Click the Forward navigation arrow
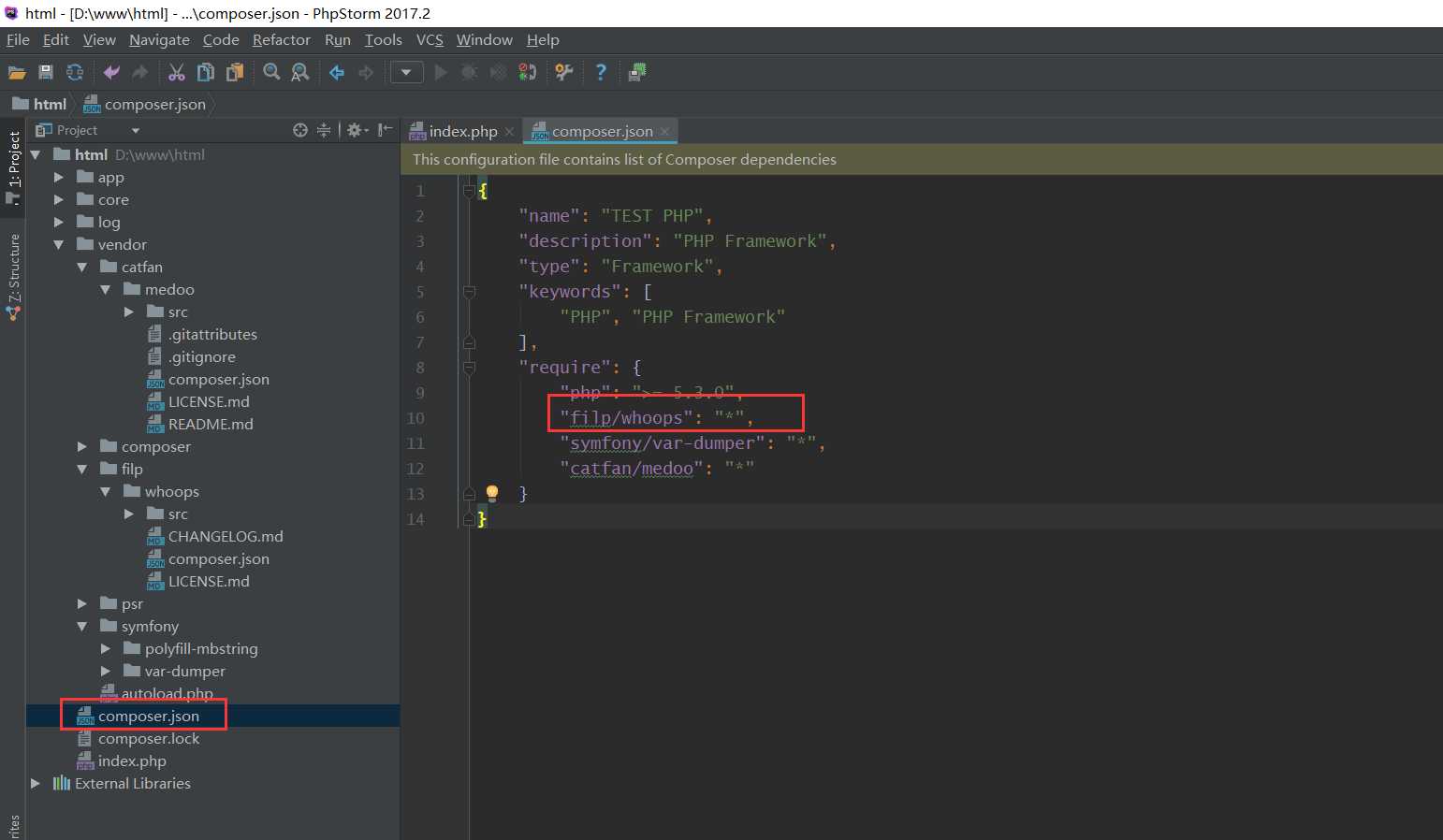 [366, 72]
